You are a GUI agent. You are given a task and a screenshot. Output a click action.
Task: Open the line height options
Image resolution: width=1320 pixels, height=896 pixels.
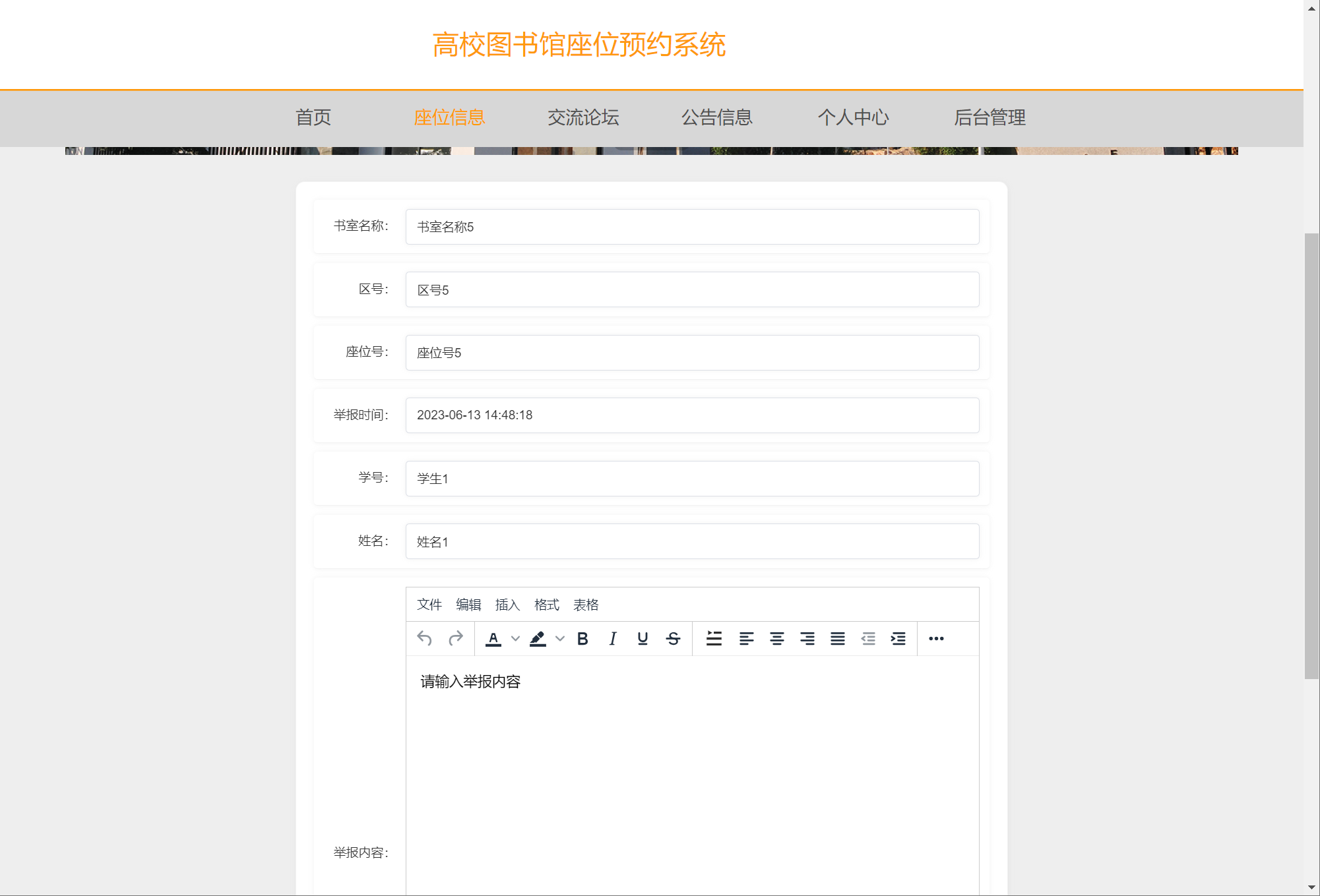click(x=714, y=638)
